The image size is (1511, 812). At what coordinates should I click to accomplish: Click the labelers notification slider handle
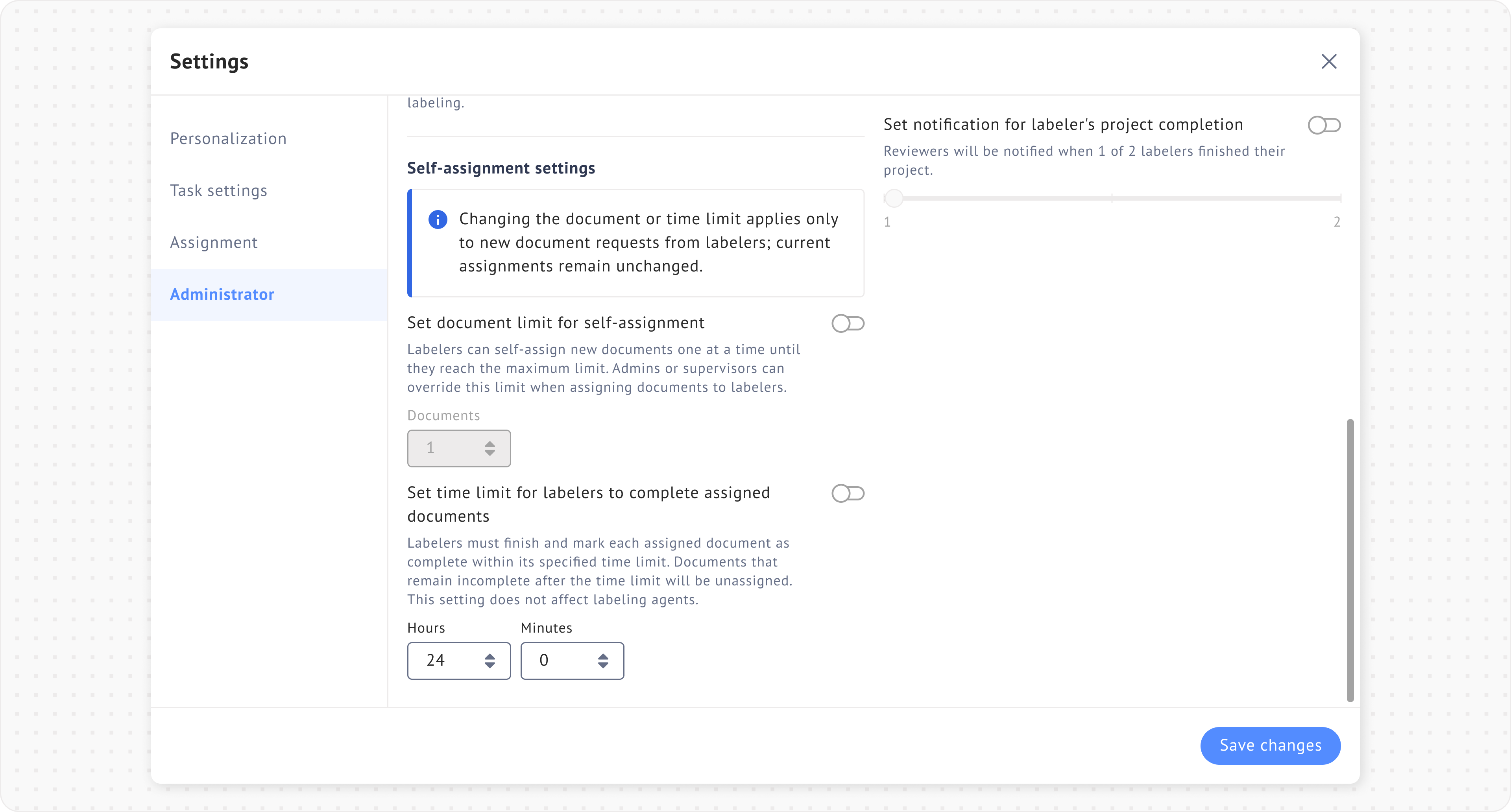(893, 198)
